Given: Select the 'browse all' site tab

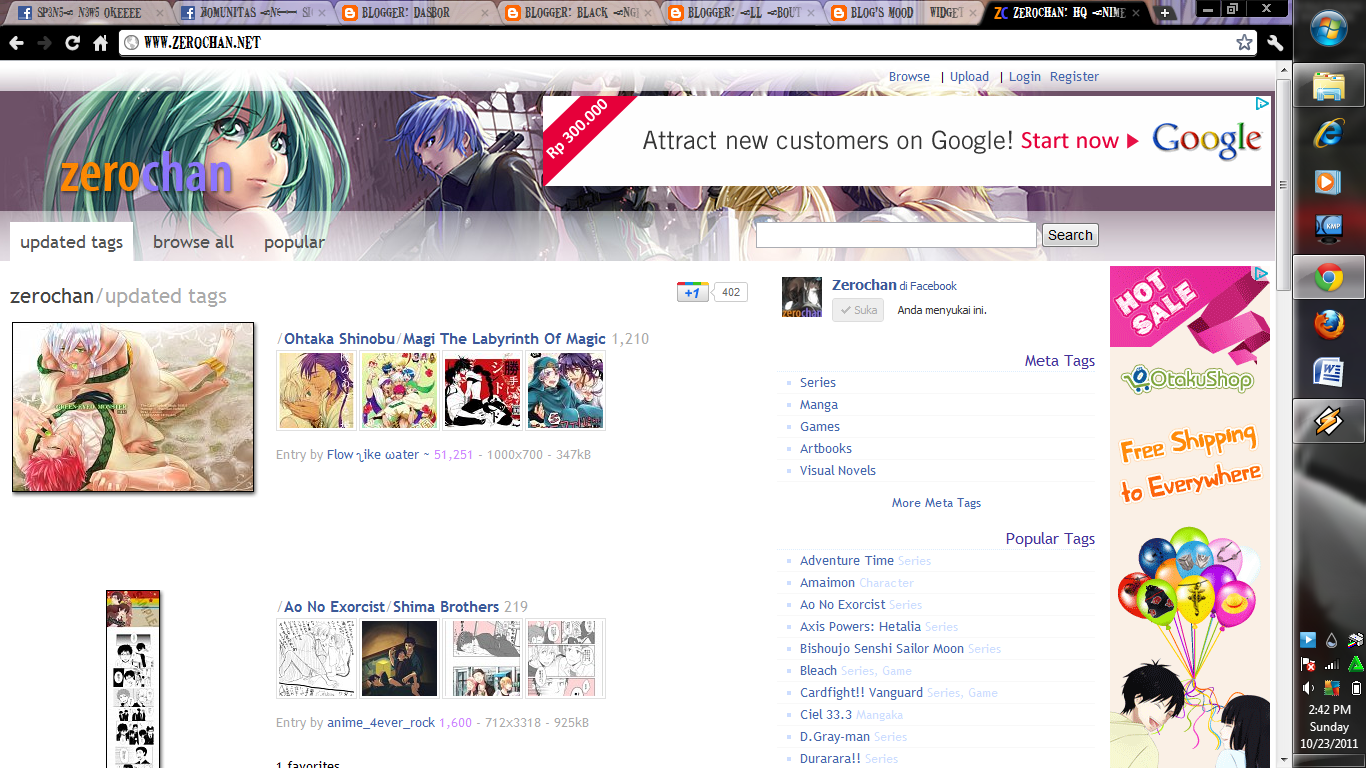Looking at the screenshot, I should pyautogui.click(x=193, y=242).
